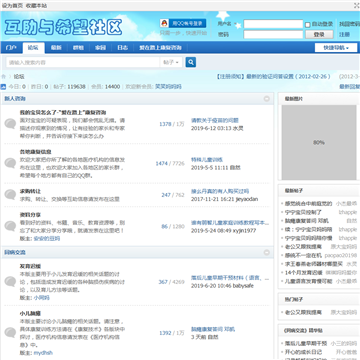
Task: Open the sidebar post by paopao20198
Action: click(303, 255)
